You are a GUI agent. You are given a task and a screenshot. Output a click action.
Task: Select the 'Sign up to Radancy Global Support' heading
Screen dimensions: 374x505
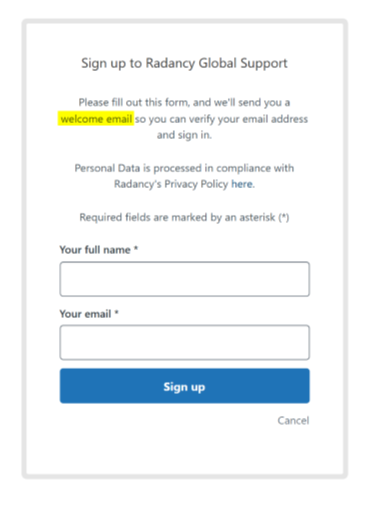(184, 63)
